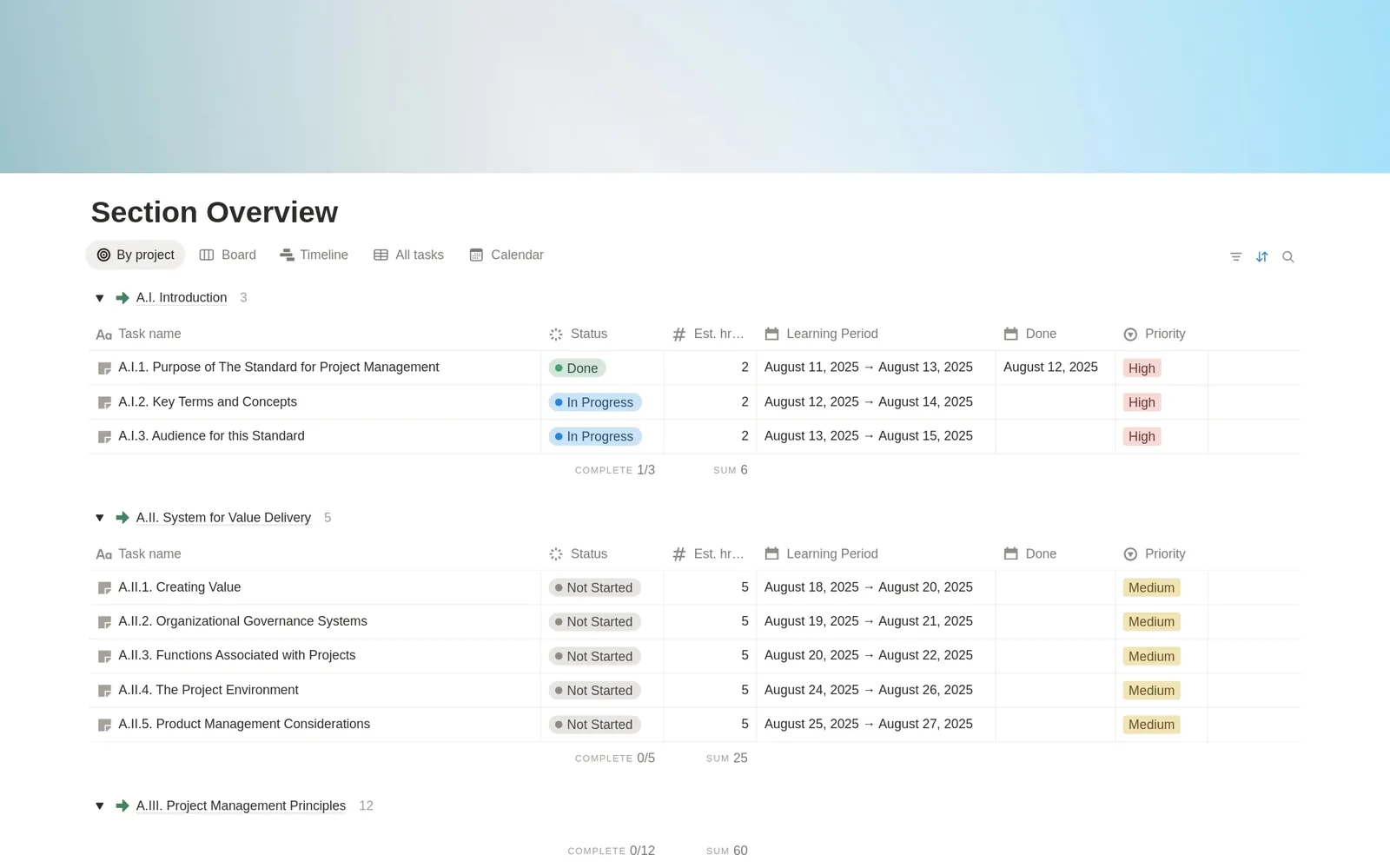This screenshot has height=868, width=1390.
Task: Click Task name header in Introduction table
Action: pos(314,334)
